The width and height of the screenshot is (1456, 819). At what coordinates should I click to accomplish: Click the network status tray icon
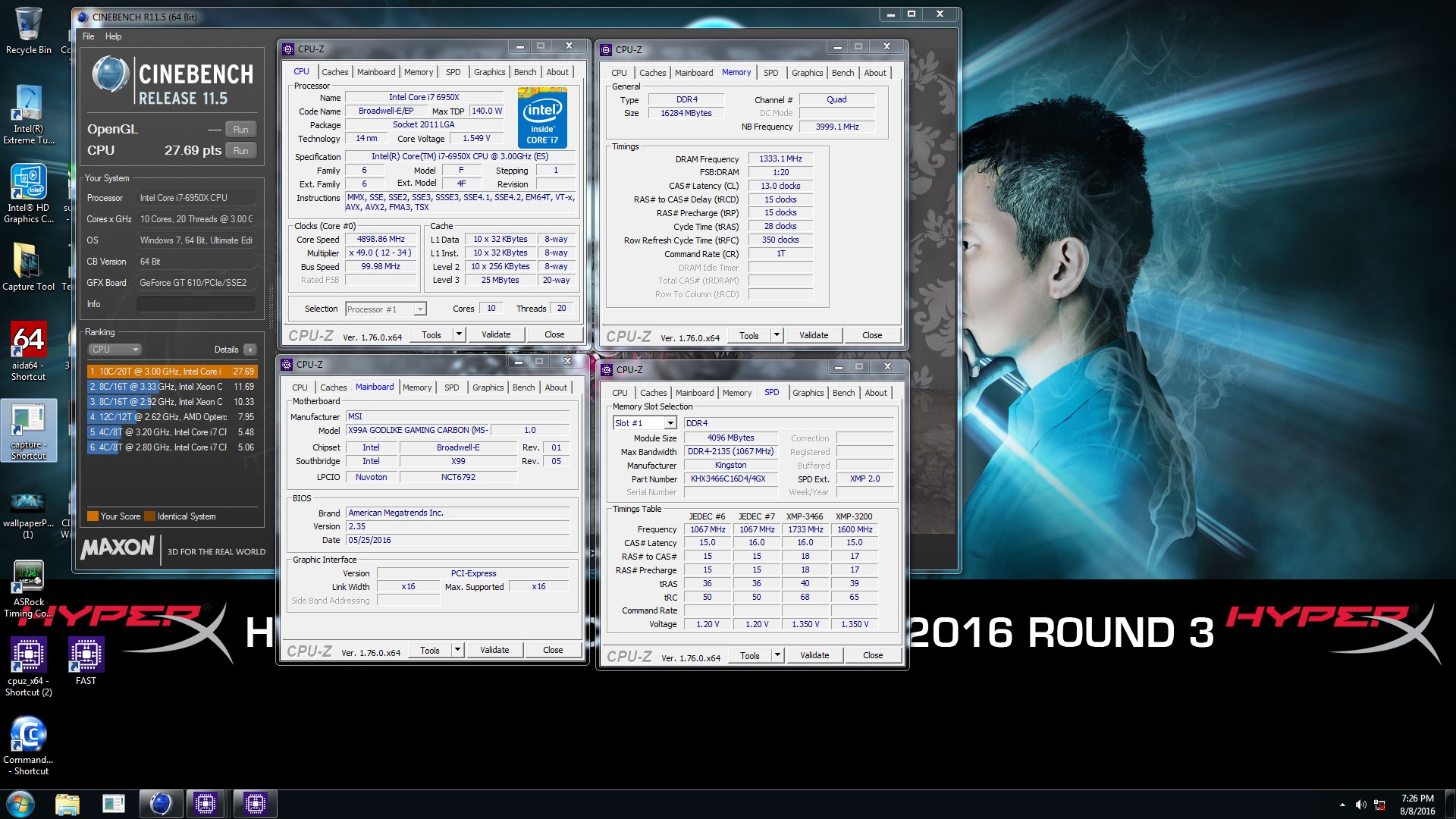coord(1380,805)
